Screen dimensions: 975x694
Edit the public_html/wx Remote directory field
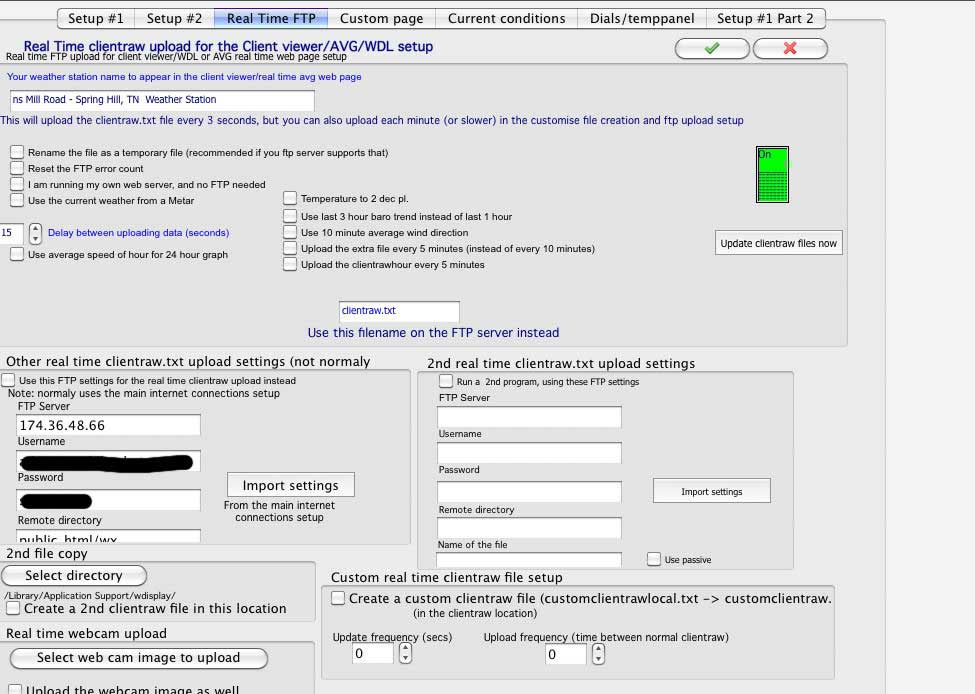pyautogui.click(x=108, y=537)
